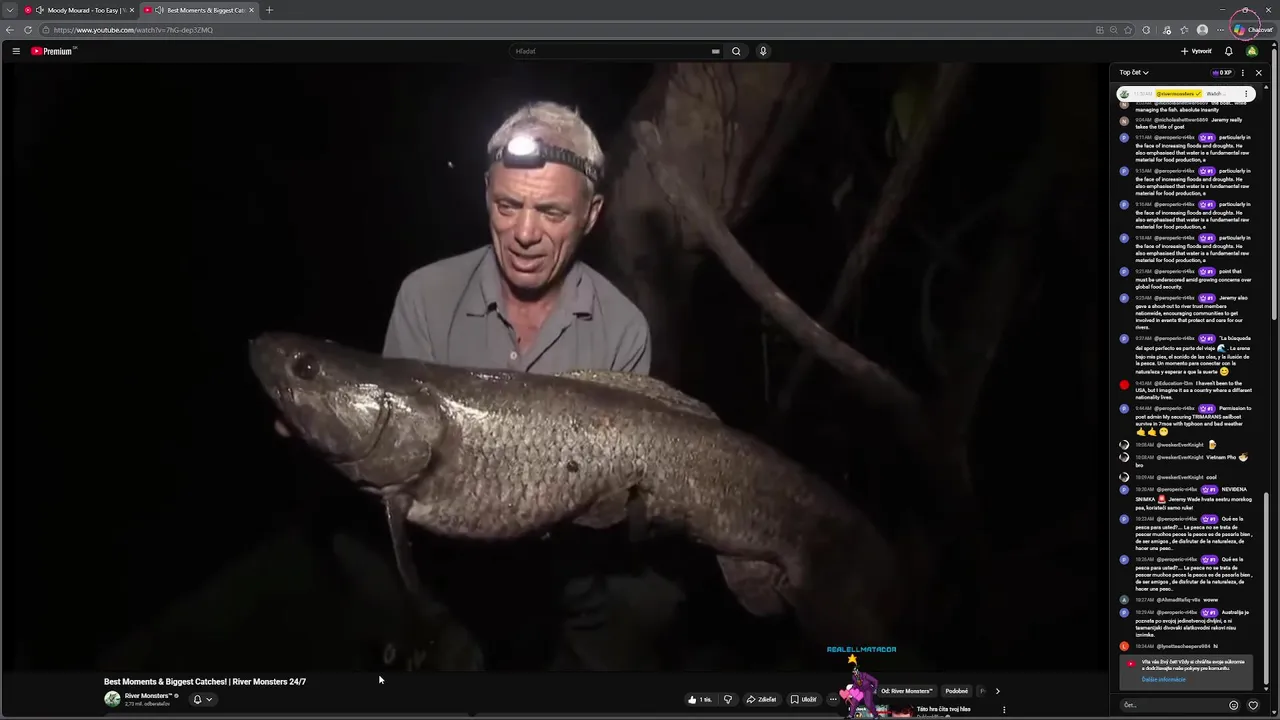Screen dimensions: 1280x720
Task: Open options for 'Táto hra číta tvoj hlas' video
Action: [x=1004, y=710]
